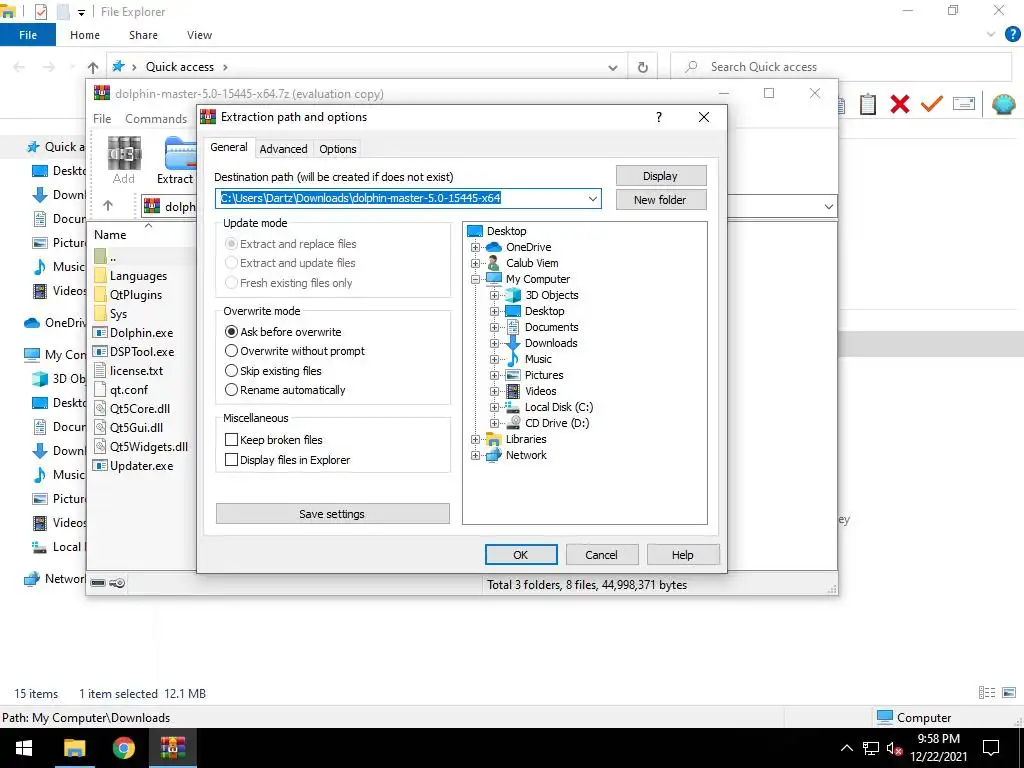Open File Explorer from the taskbar
Viewport: 1024px width, 768px height.
point(74,748)
